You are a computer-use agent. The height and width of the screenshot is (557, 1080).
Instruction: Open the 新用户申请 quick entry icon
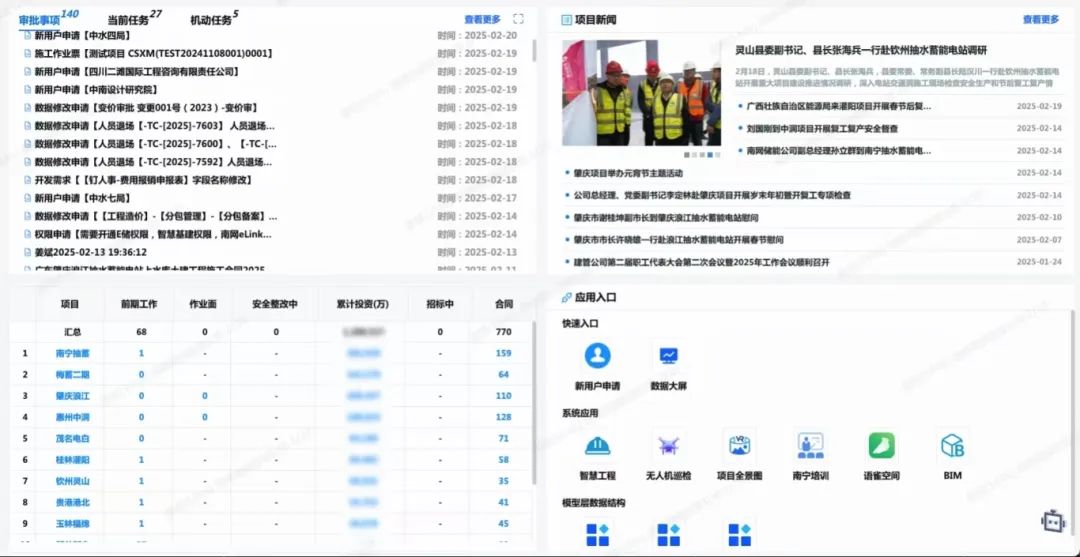coord(597,357)
